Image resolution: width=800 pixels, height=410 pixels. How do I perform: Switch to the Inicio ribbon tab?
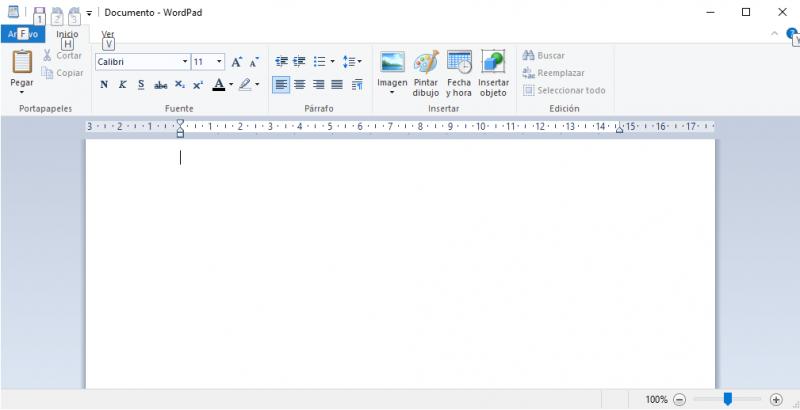pos(67,34)
